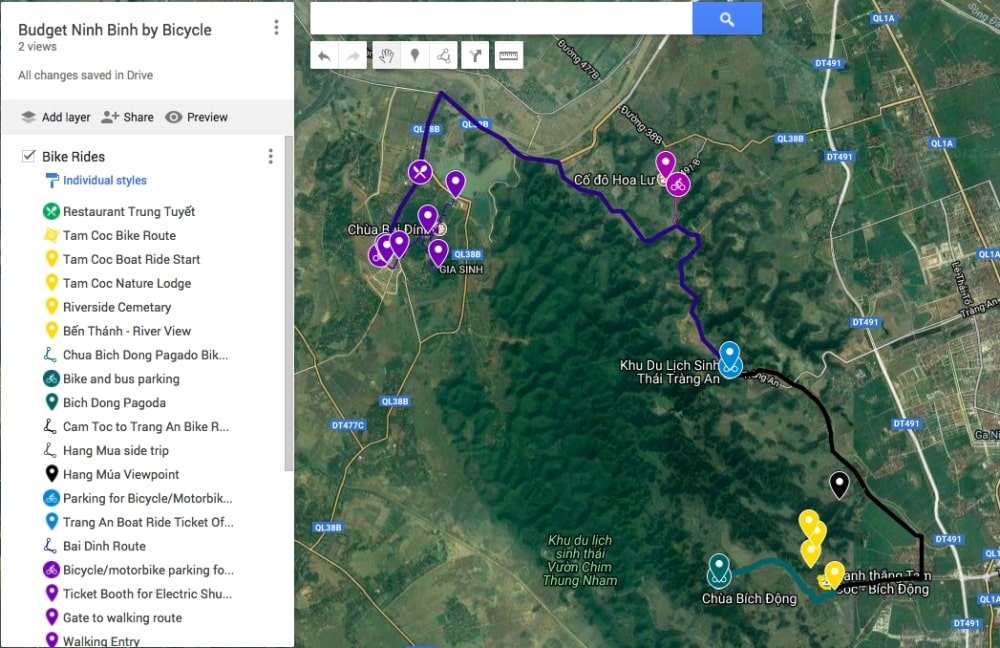Screen dimensions: 1000x648
Task: Click the undo arrow in the map toolbar
Action: [324, 55]
